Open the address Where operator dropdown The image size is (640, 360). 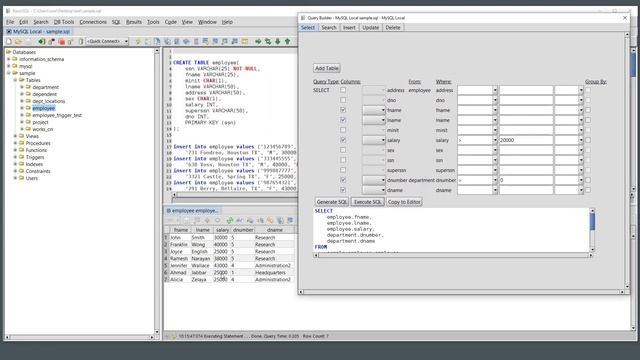(495, 90)
